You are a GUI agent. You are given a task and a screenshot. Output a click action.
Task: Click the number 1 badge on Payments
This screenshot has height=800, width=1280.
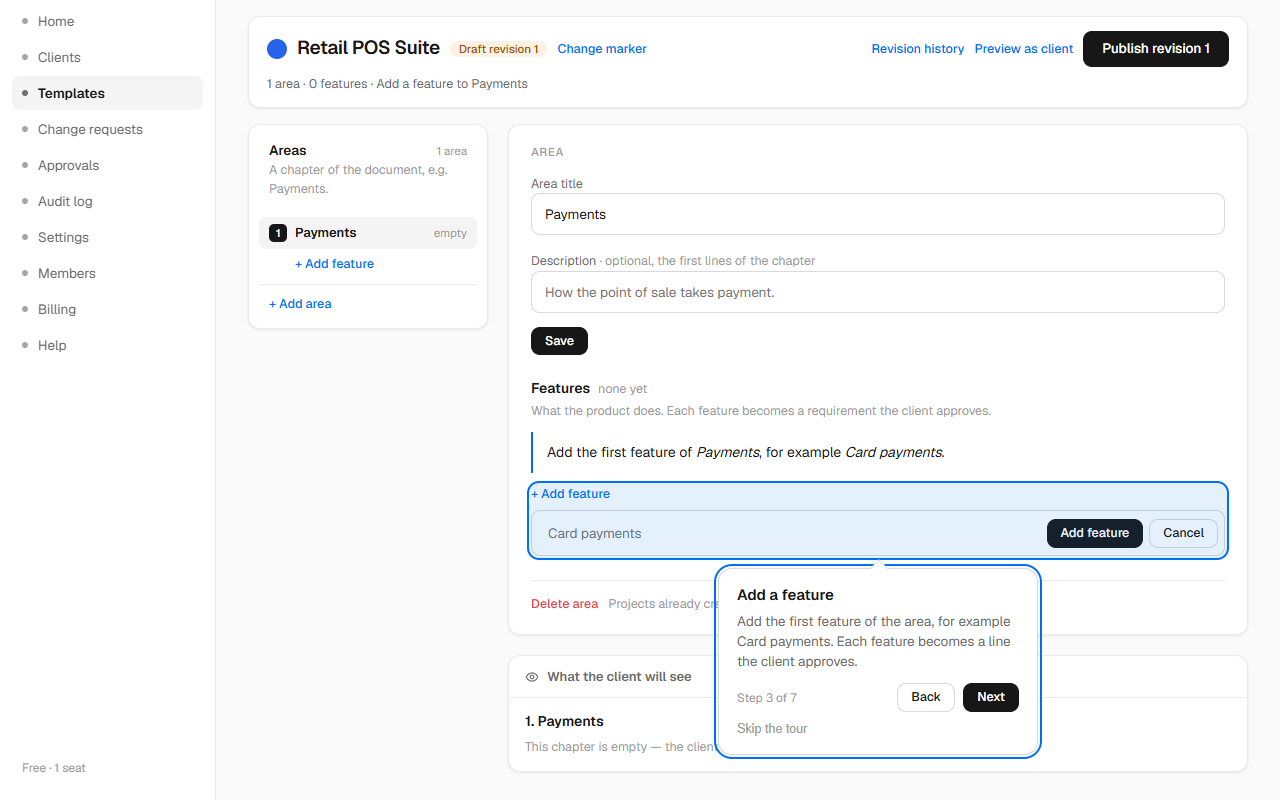coord(278,233)
